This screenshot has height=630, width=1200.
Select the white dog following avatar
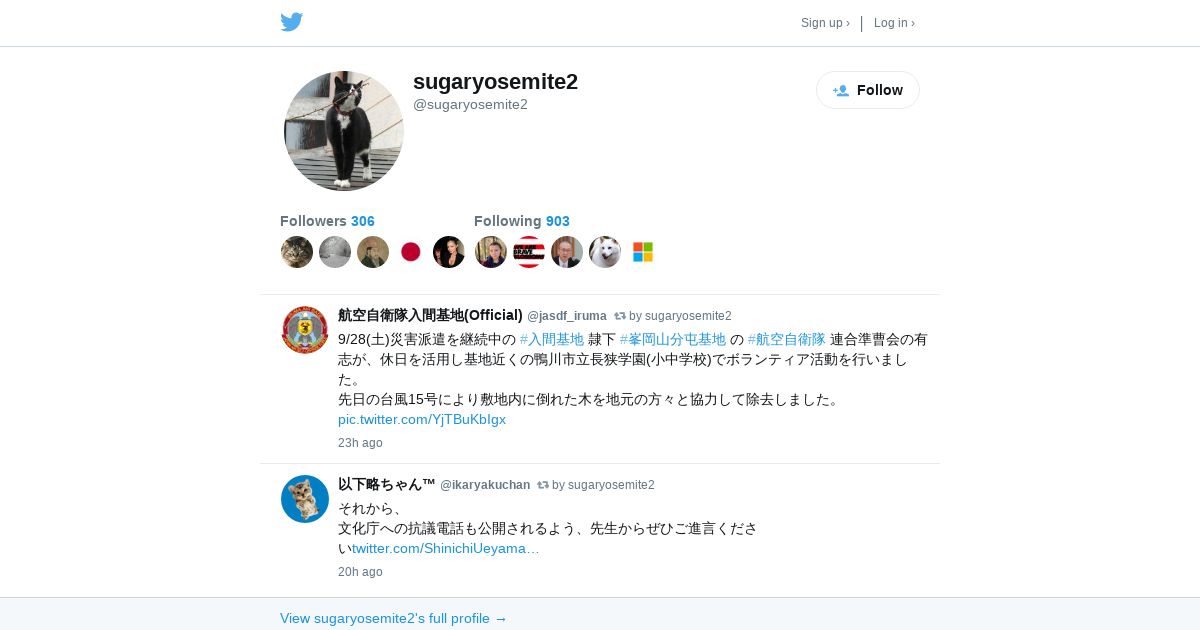605,252
